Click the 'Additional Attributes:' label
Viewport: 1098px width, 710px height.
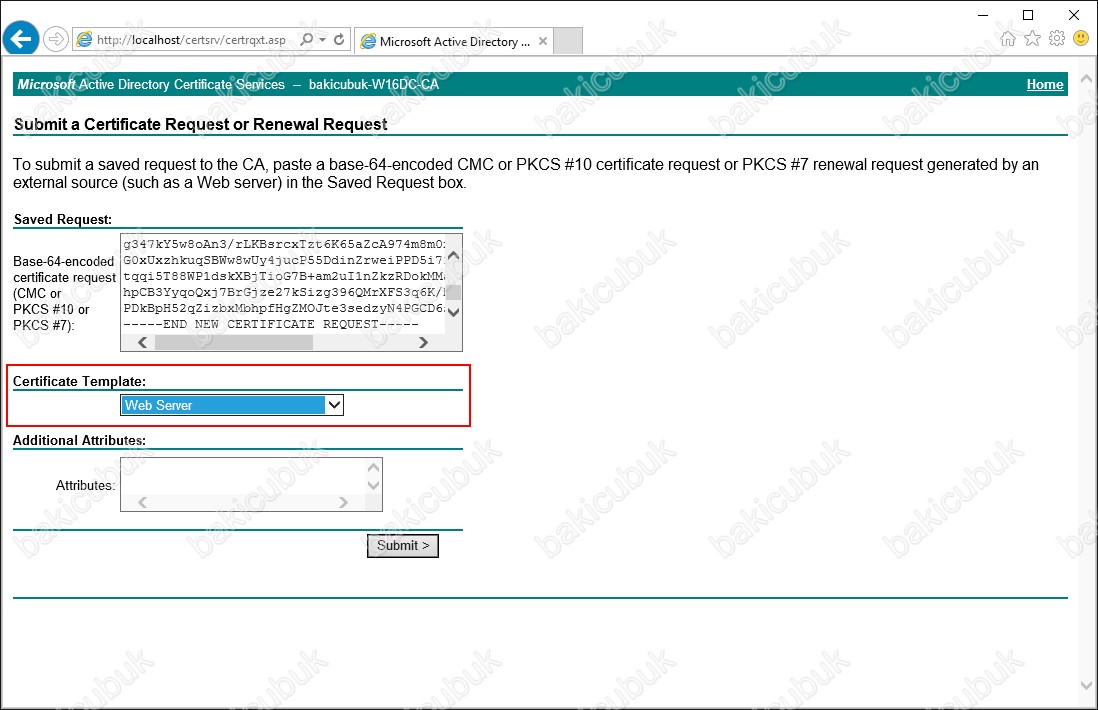tap(79, 440)
